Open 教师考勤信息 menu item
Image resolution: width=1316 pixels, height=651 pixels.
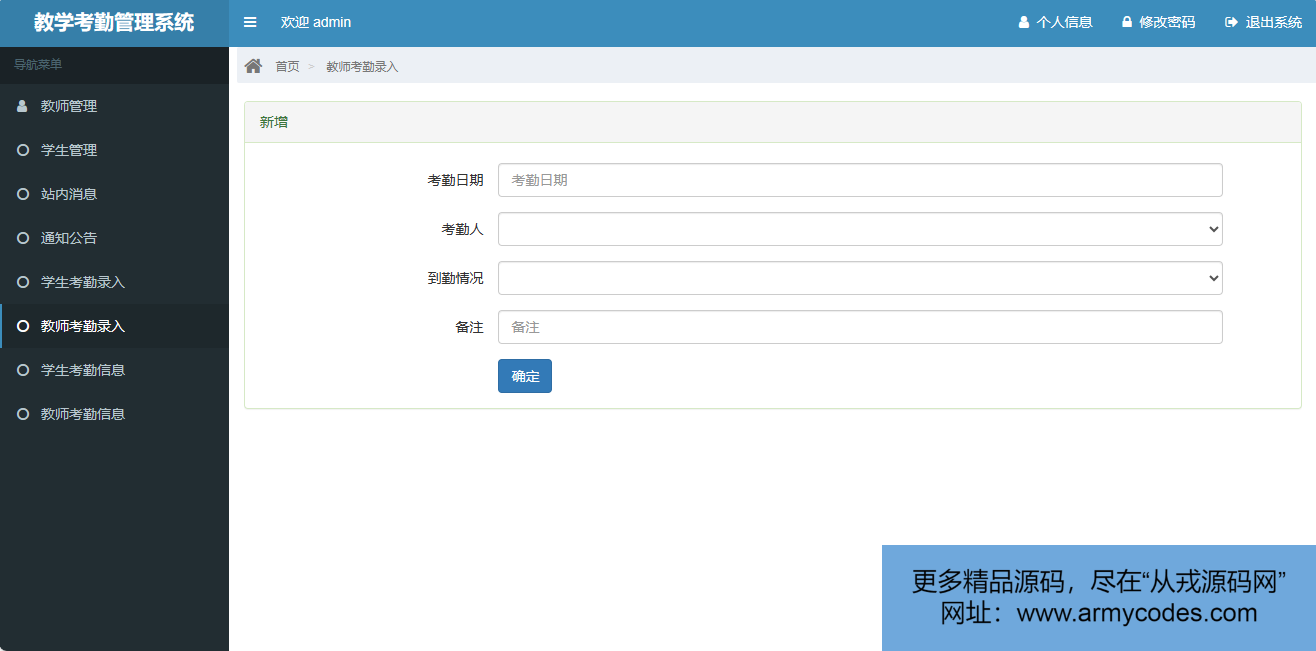point(114,414)
